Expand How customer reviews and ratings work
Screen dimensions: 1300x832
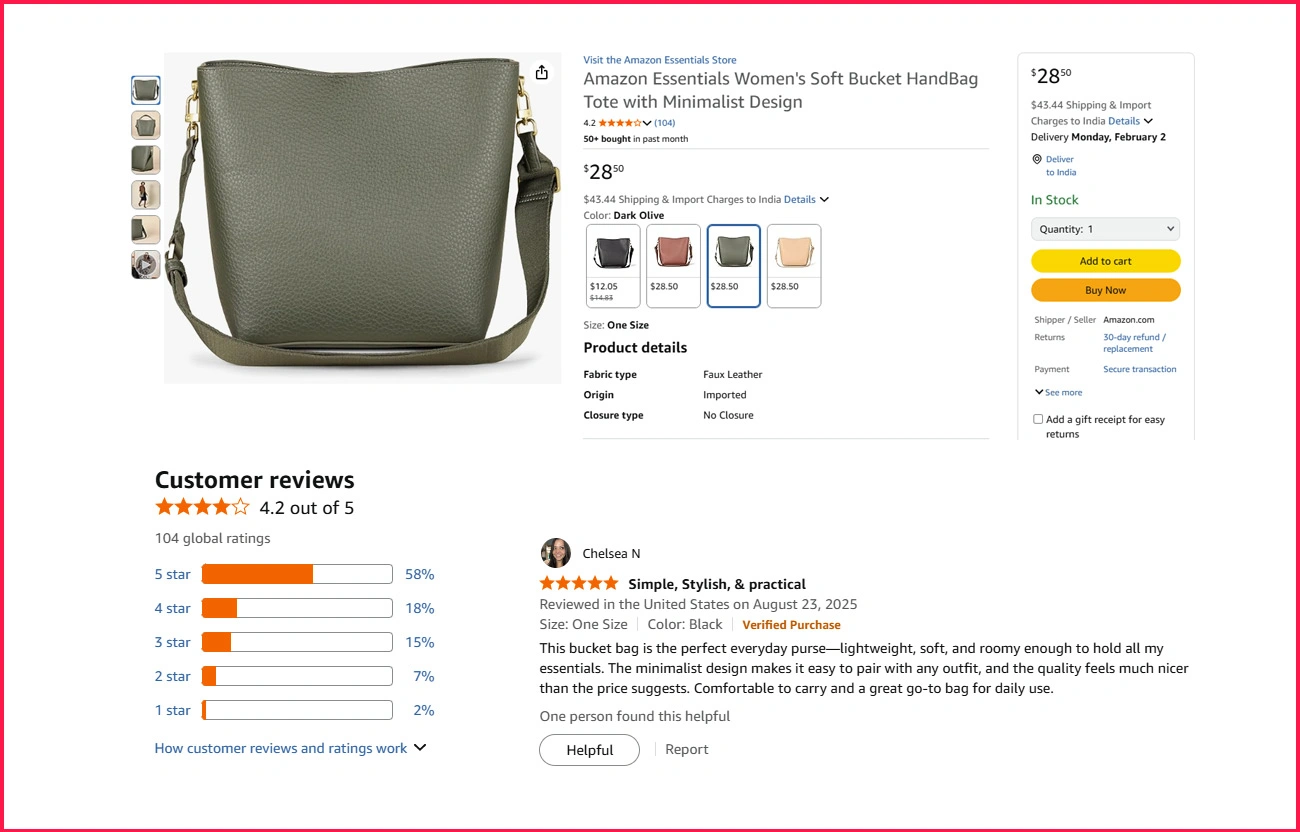pyautogui.click(x=290, y=748)
